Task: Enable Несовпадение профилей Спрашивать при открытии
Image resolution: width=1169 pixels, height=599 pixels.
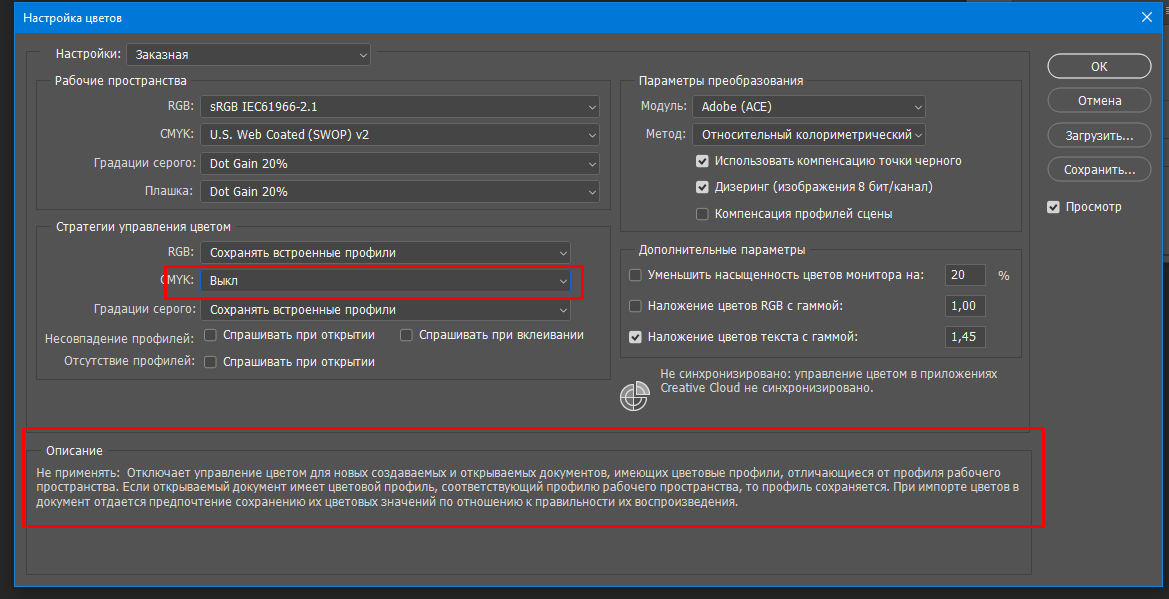Action: [x=210, y=335]
